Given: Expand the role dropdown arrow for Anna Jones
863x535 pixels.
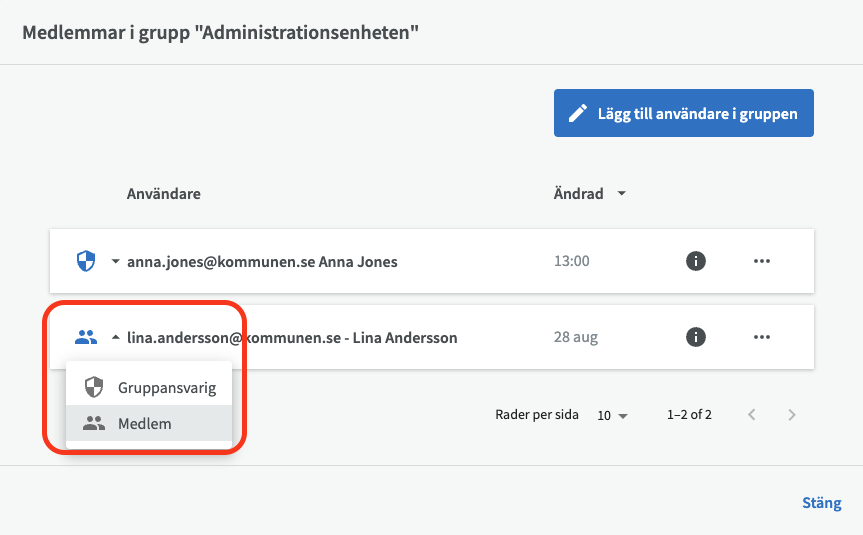Looking at the screenshot, I should click(115, 261).
